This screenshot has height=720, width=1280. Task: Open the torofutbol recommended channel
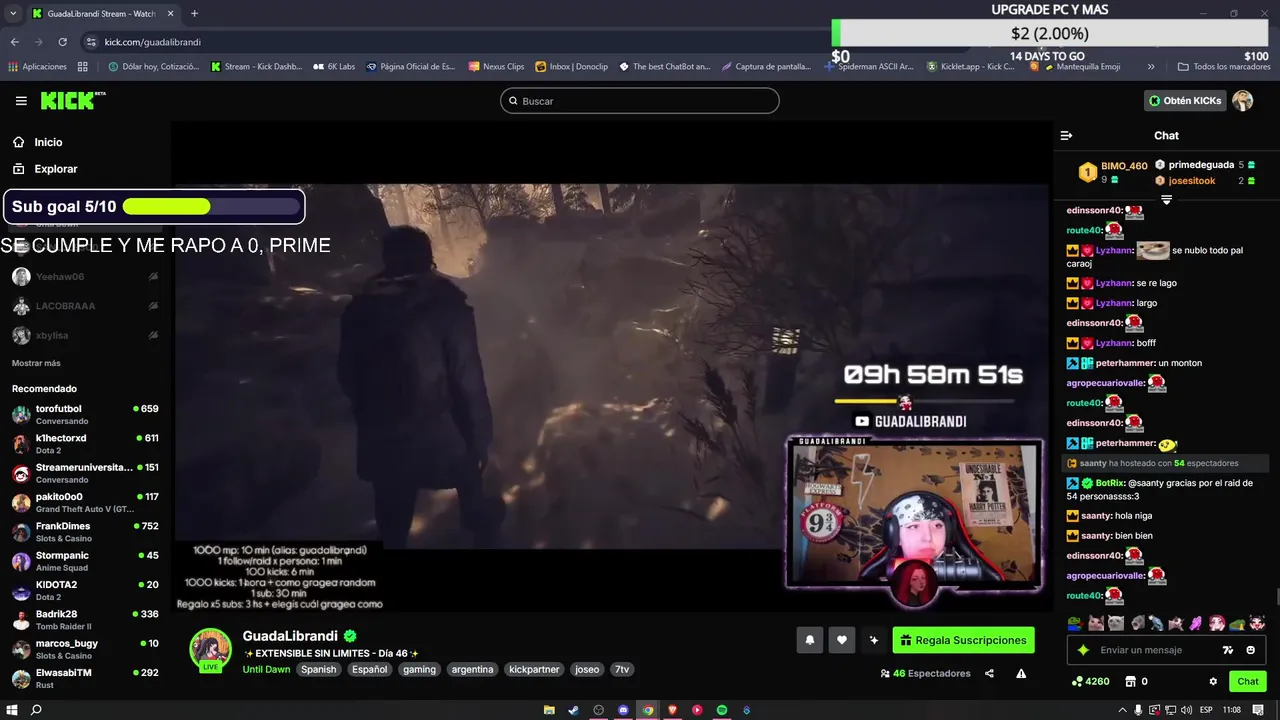(85, 414)
